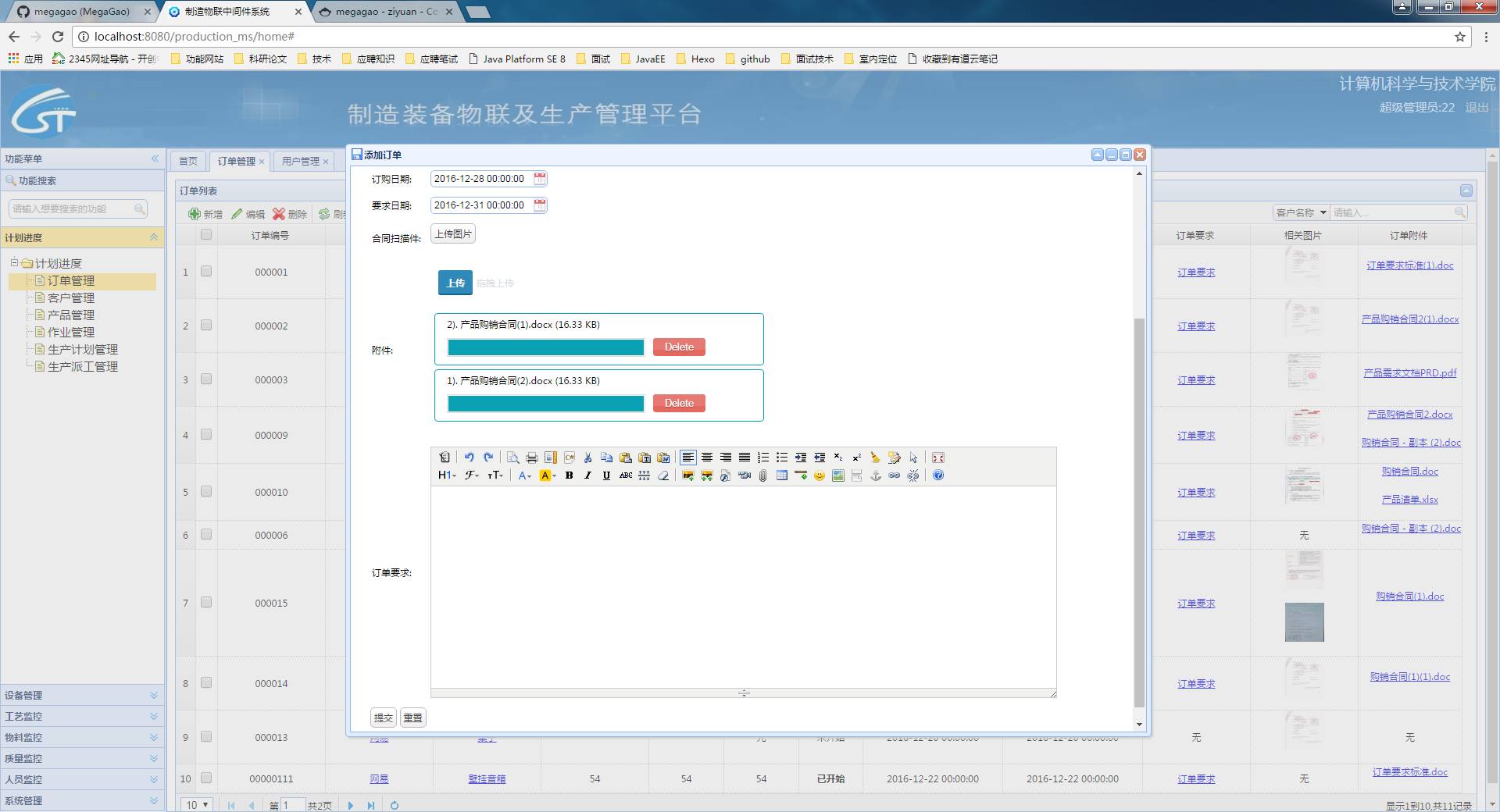Open 生产计划管理 in the tree
This screenshot has height=812, width=1500.
83,349
